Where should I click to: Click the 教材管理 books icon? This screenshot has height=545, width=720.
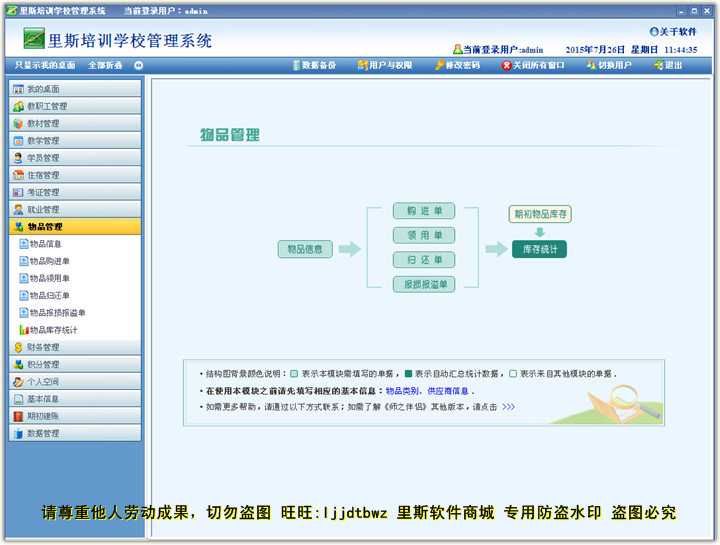(18, 124)
